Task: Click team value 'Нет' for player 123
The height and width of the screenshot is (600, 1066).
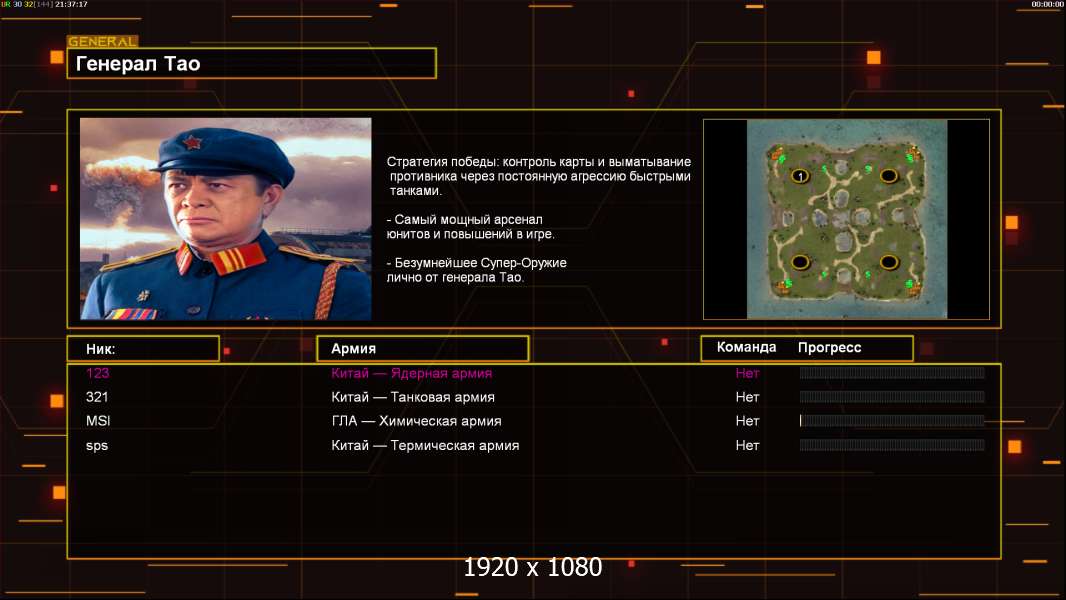Action: [747, 373]
